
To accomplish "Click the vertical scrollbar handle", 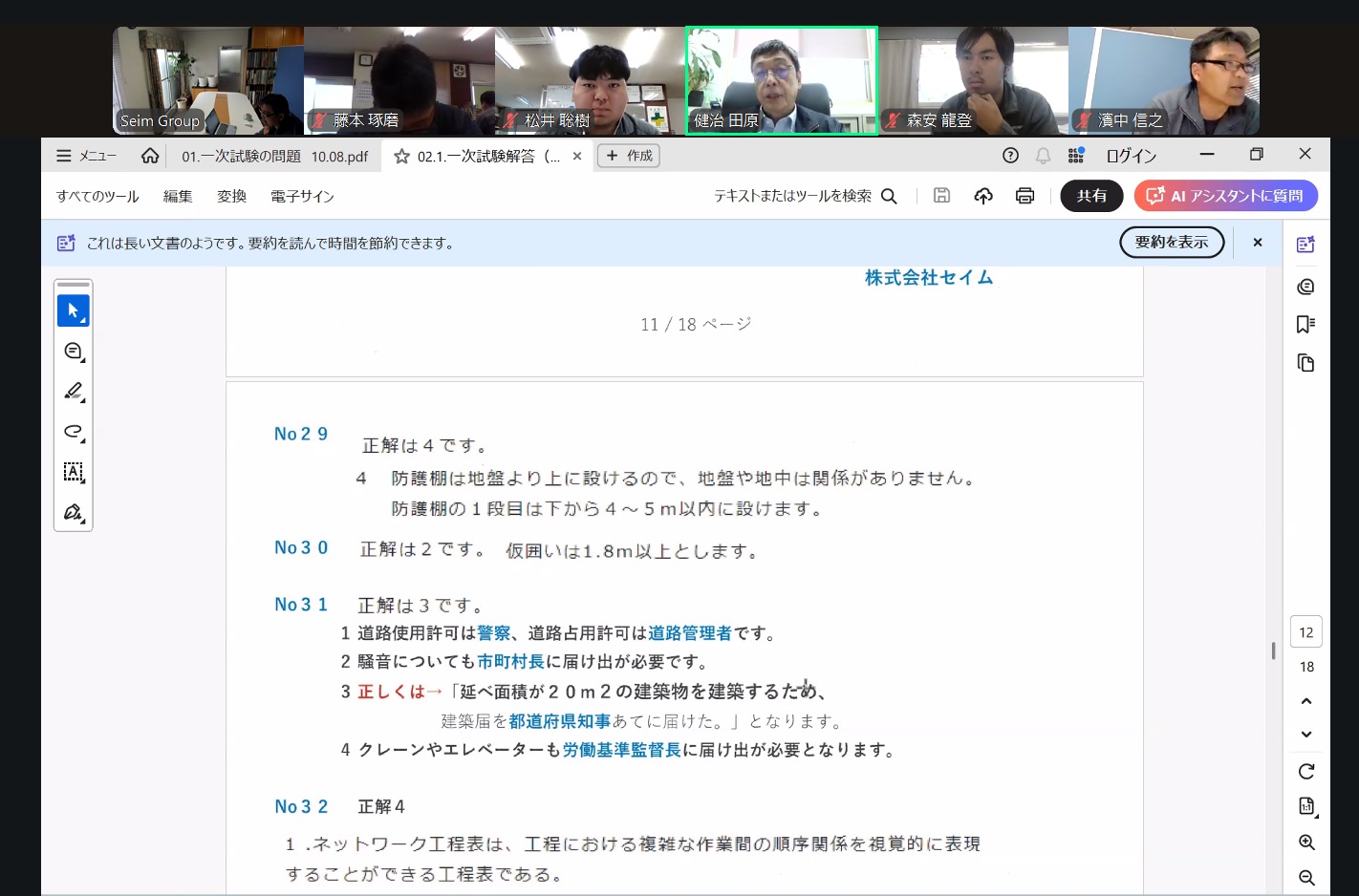I will [1273, 651].
